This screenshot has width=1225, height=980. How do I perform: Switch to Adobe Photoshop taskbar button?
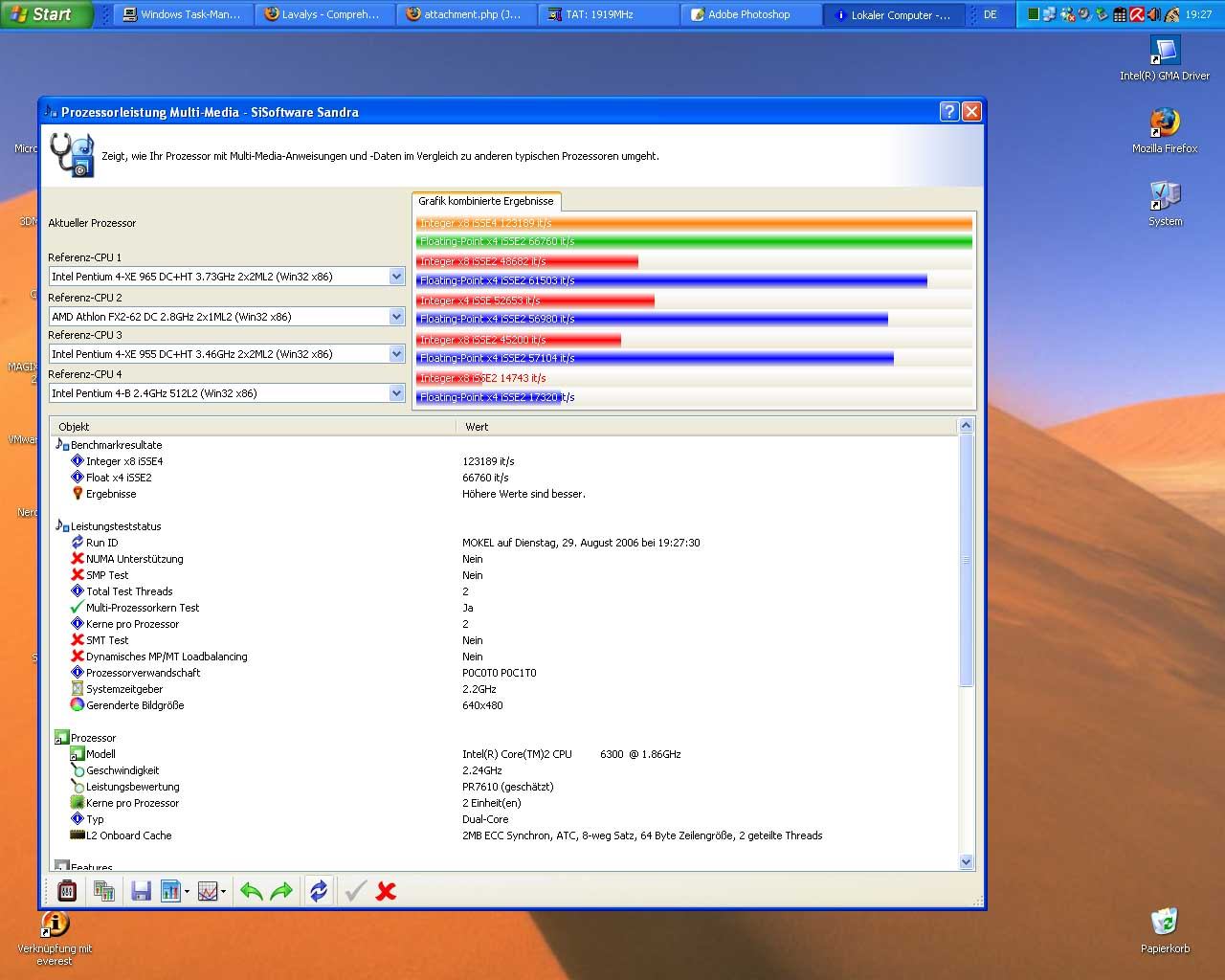point(750,14)
